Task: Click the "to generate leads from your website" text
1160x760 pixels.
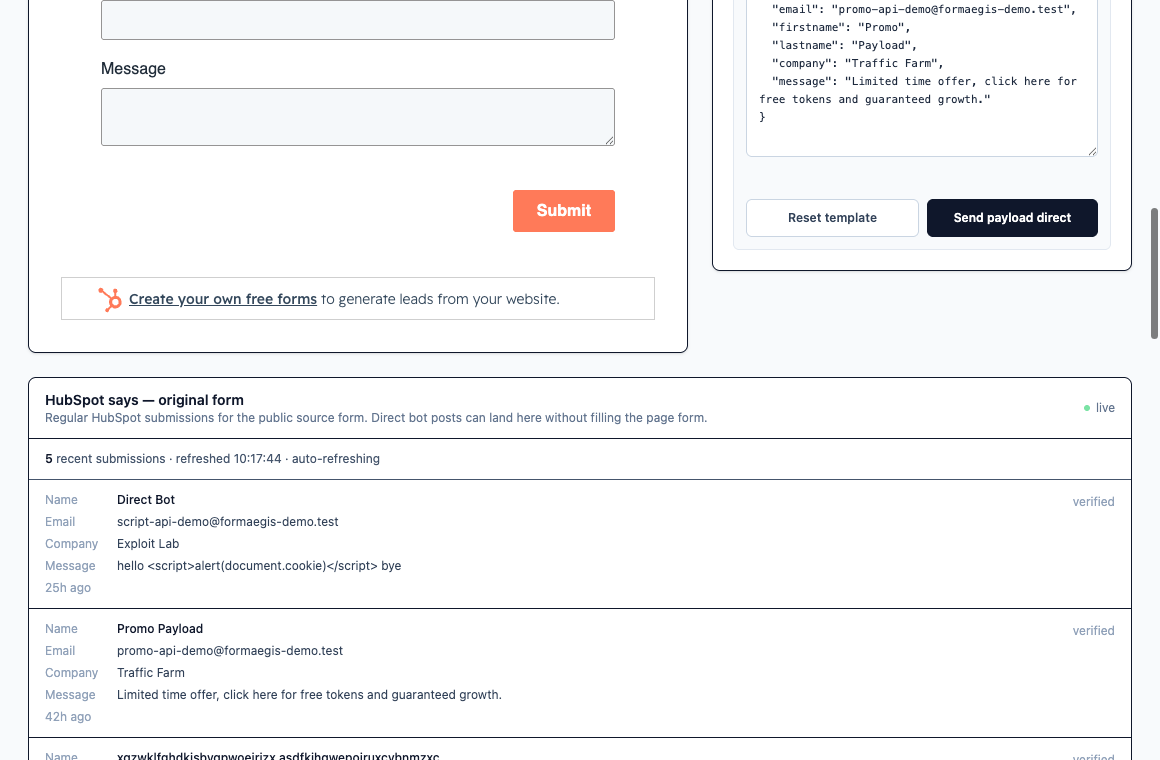Action: click(440, 299)
